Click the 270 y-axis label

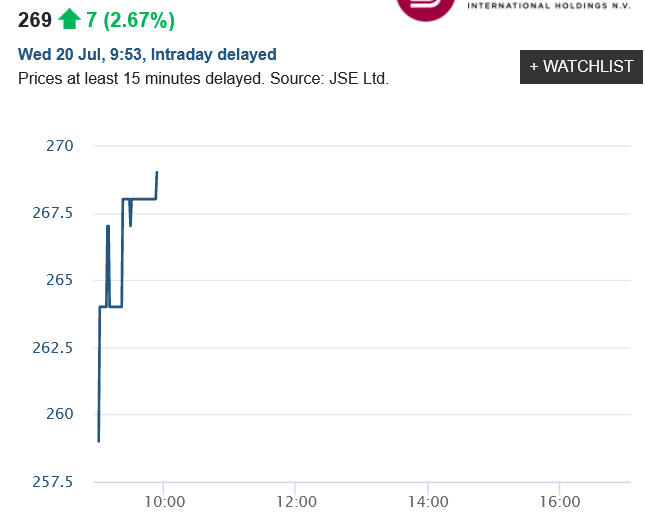(60, 146)
